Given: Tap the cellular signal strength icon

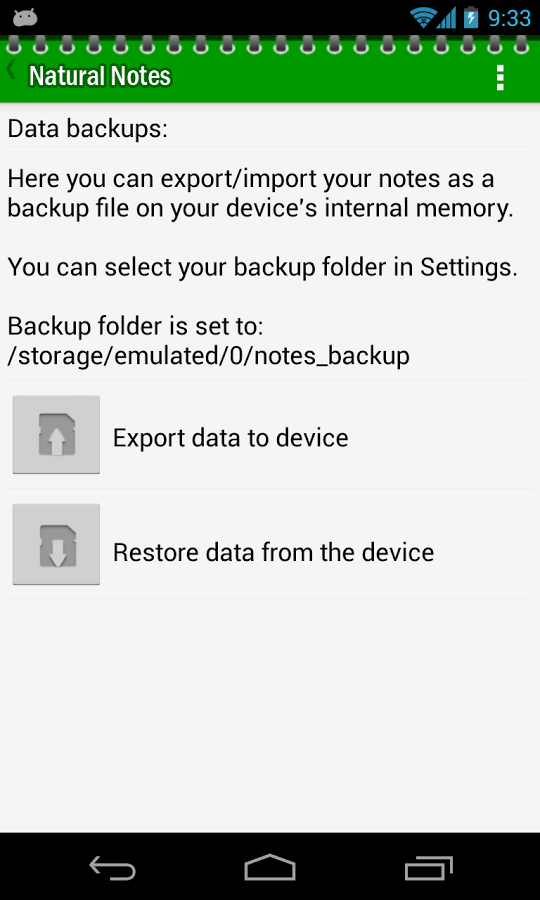Looking at the screenshot, I should 446,18.
